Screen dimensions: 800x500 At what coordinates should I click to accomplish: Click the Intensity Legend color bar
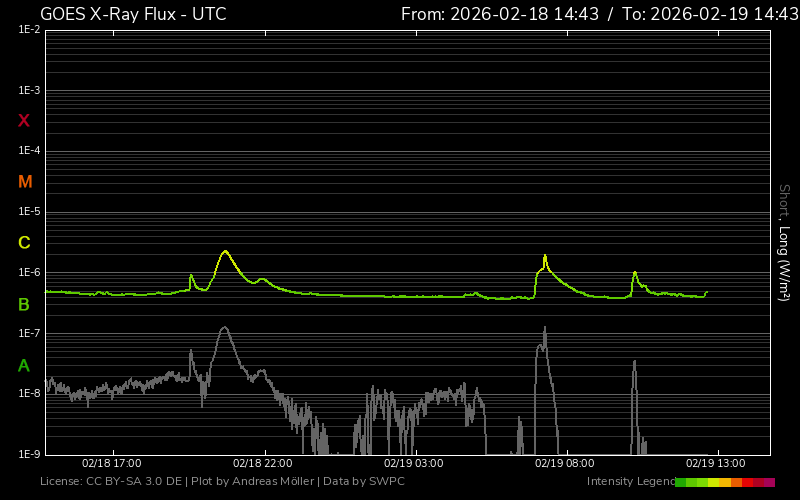(725, 482)
